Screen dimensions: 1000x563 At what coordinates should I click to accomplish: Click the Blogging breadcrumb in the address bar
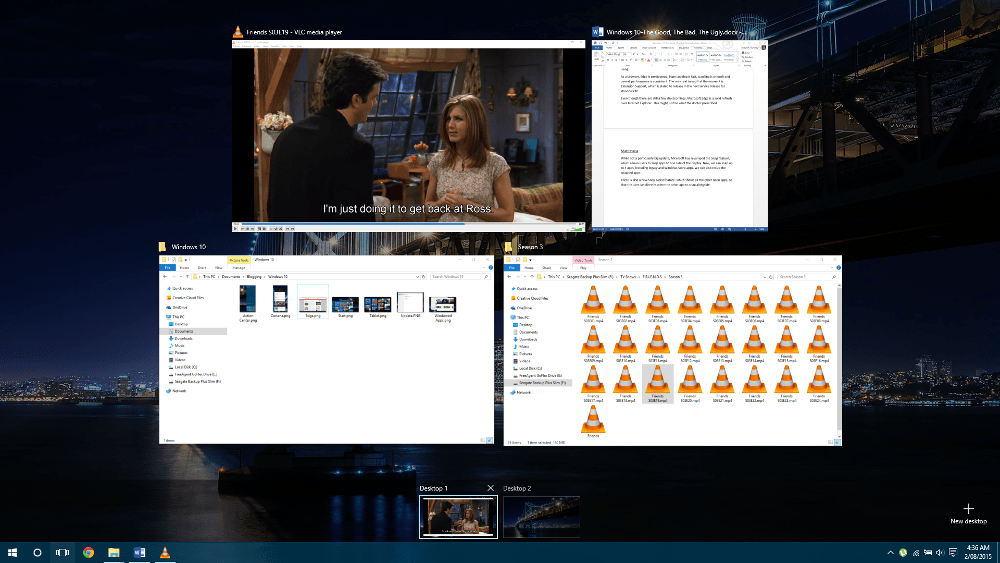tap(254, 277)
